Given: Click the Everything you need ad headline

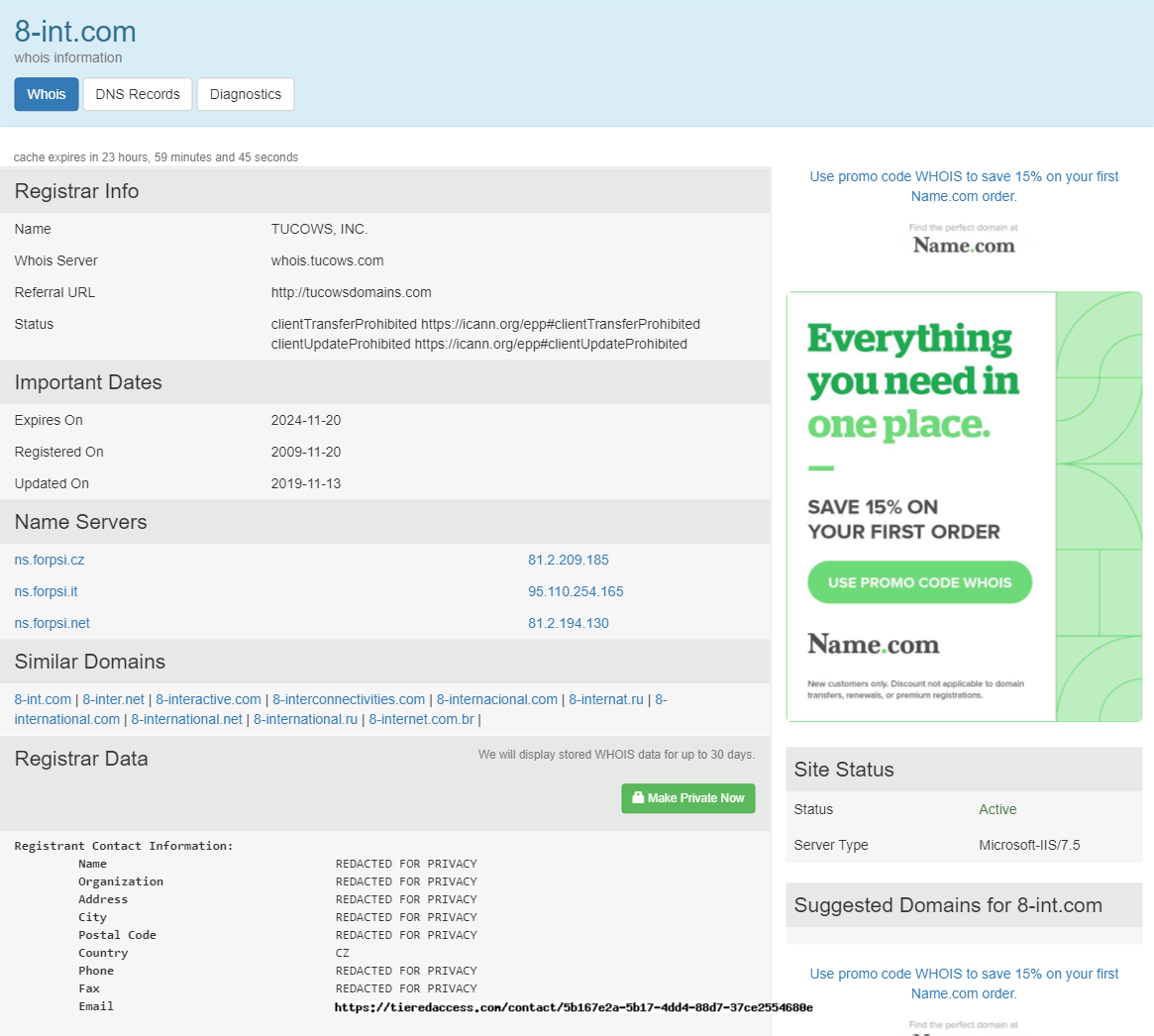Looking at the screenshot, I should tap(912, 381).
